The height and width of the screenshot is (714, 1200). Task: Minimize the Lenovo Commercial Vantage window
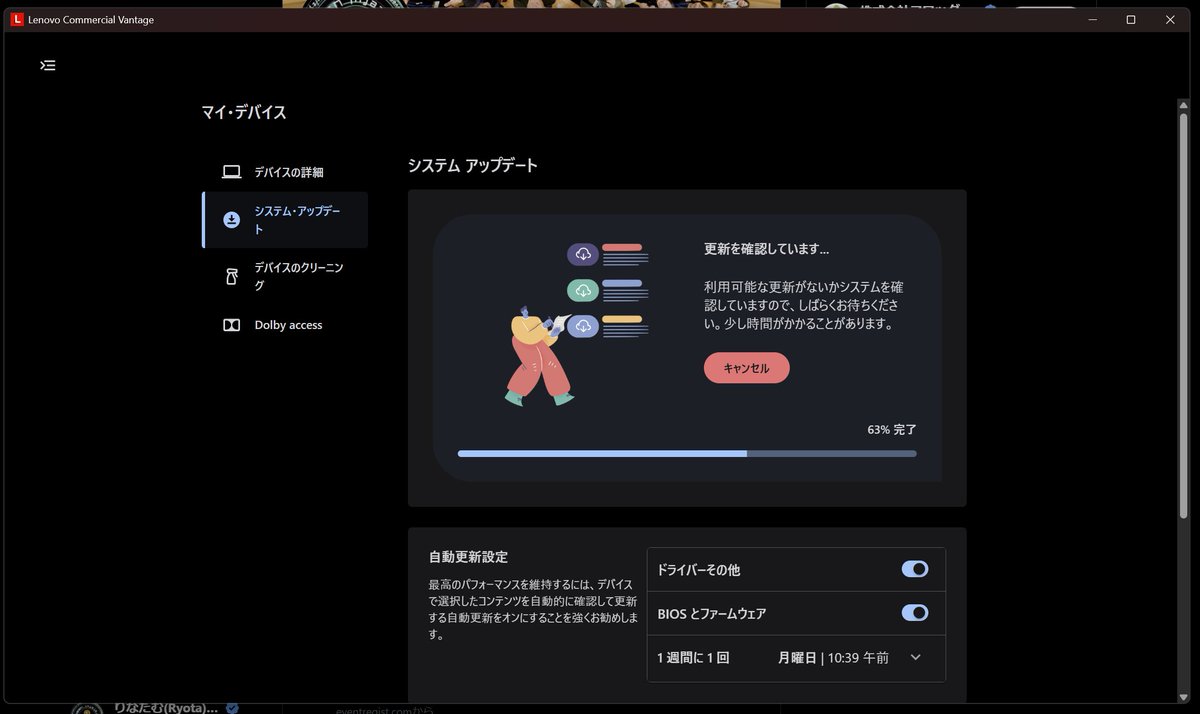click(1093, 20)
